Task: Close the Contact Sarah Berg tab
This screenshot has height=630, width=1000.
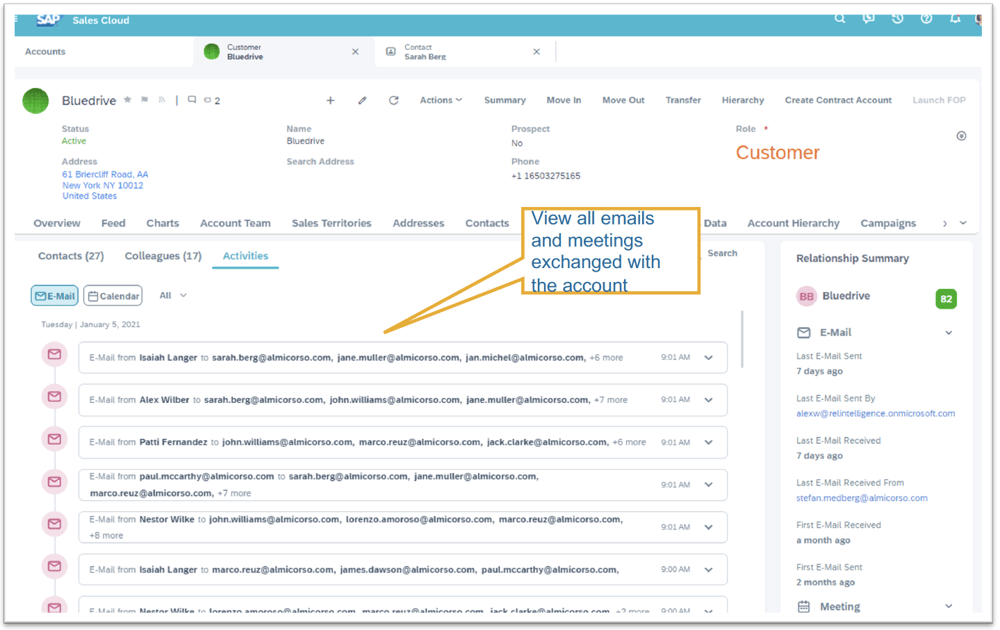Action: click(x=536, y=52)
